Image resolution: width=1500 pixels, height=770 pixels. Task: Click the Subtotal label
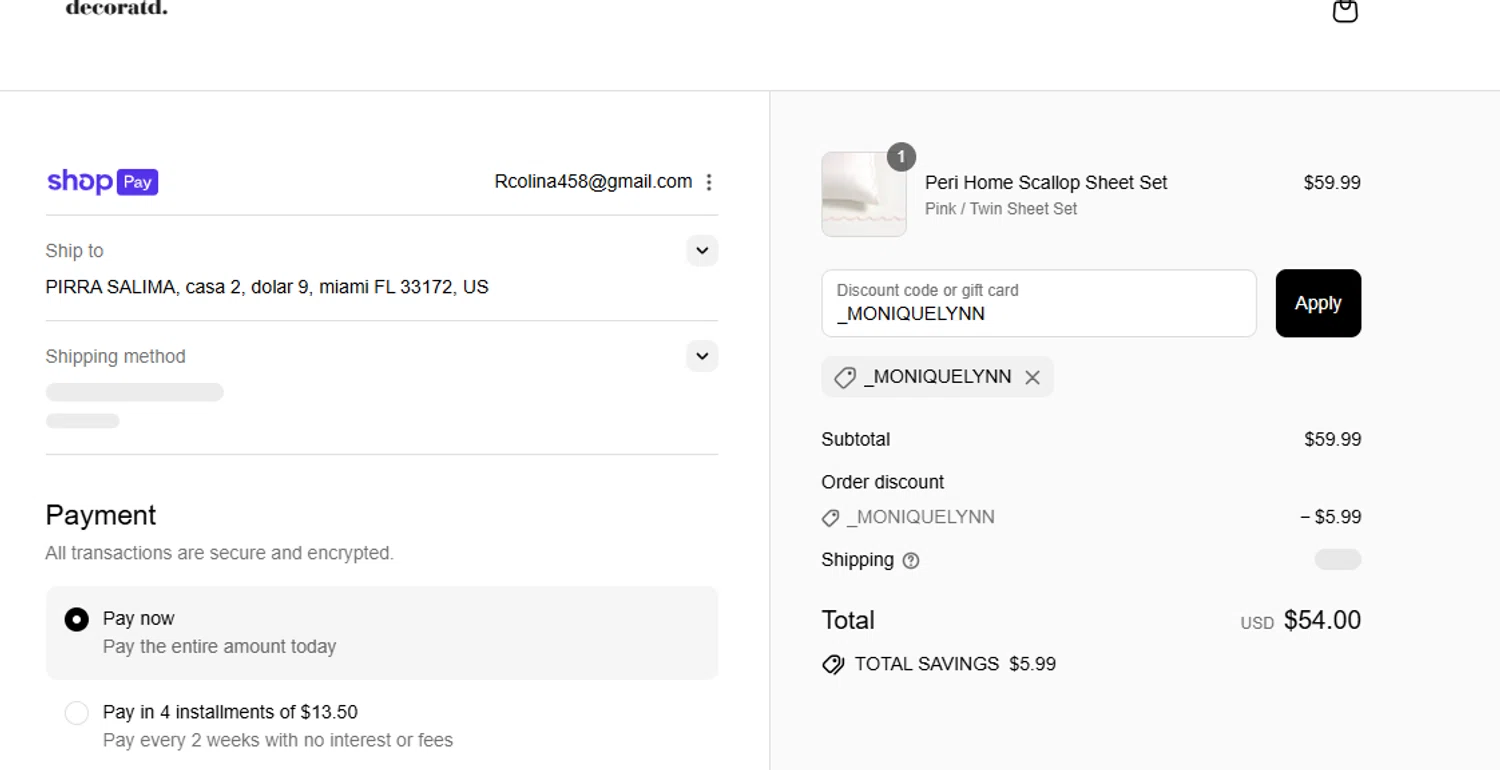click(856, 439)
